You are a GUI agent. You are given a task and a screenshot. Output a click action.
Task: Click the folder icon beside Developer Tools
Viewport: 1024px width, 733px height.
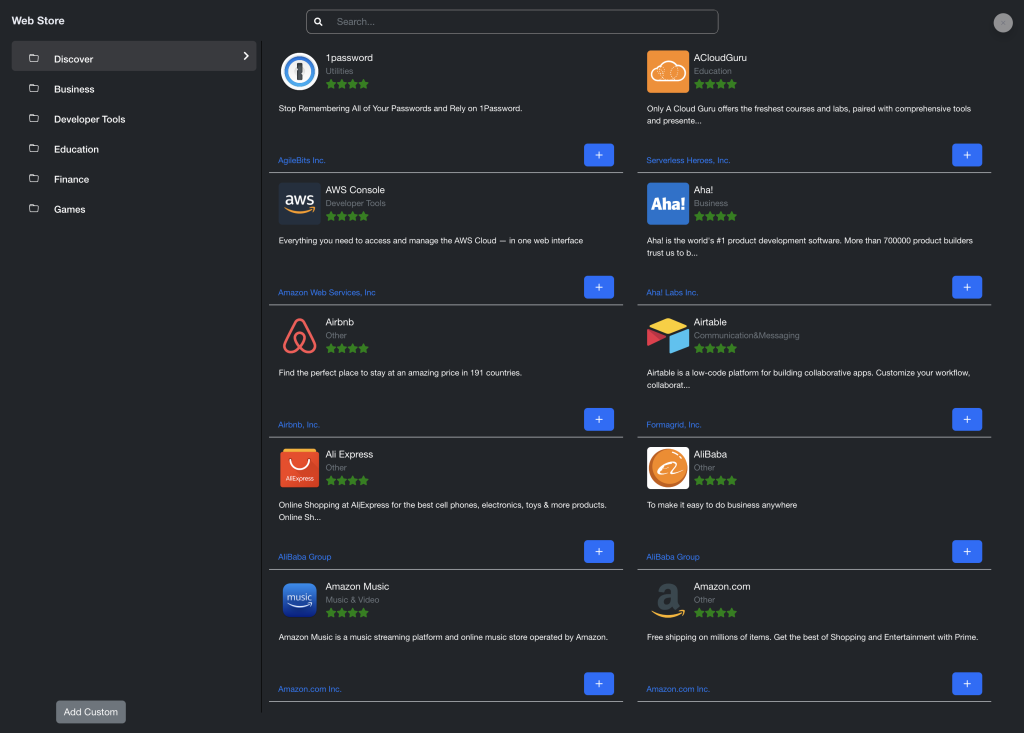(34, 118)
